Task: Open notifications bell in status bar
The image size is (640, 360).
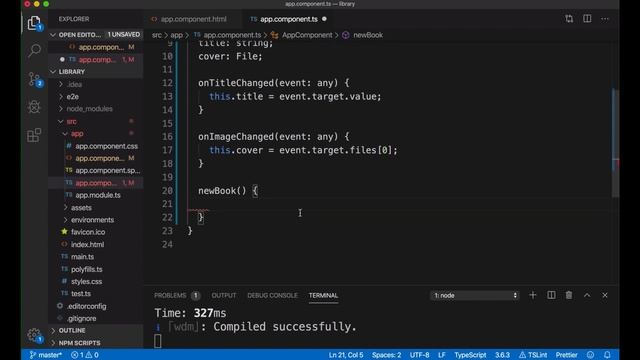Action: (607, 355)
